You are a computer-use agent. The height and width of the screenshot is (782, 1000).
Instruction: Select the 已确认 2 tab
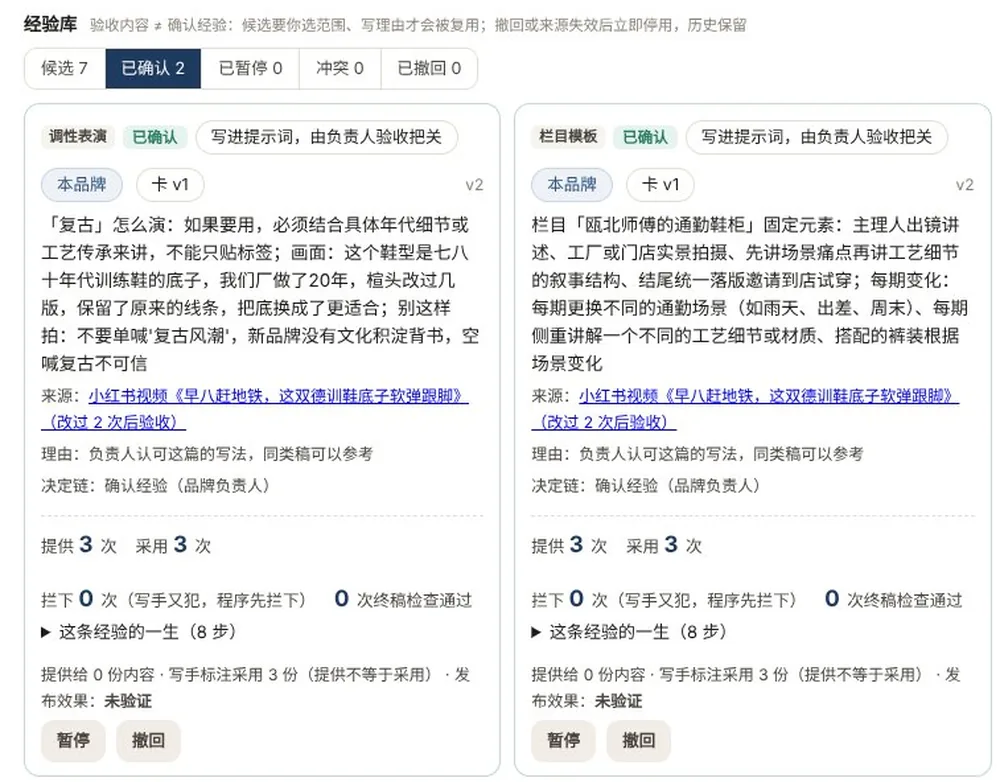(x=153, y=68)
